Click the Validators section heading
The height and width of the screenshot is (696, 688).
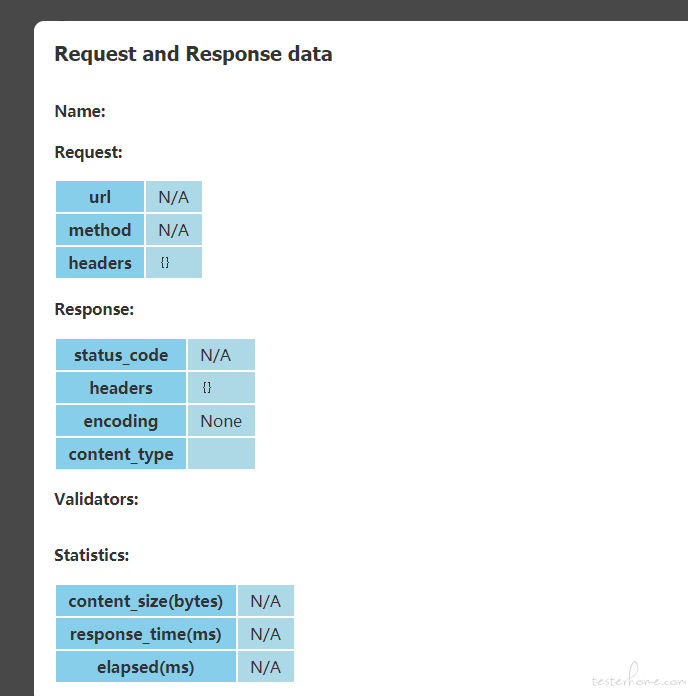(x=96, y=499)
